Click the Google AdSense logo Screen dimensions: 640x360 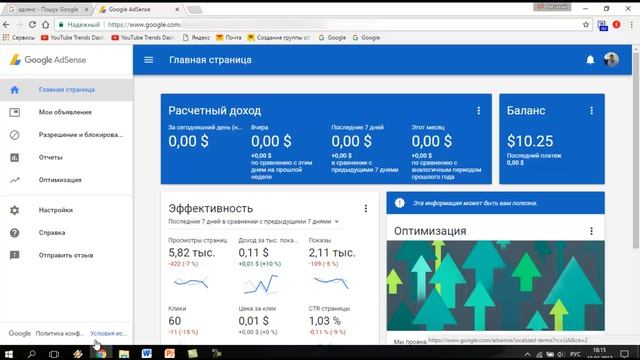pyautogui.click(x=48, y=60)
